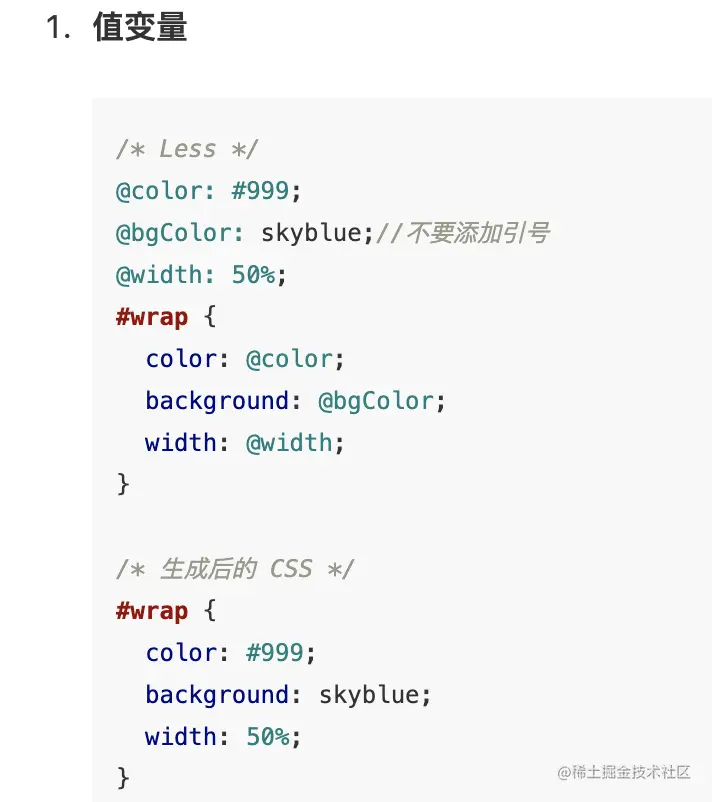Click the #999 value in the variable definition

click(x=261, y=191)
